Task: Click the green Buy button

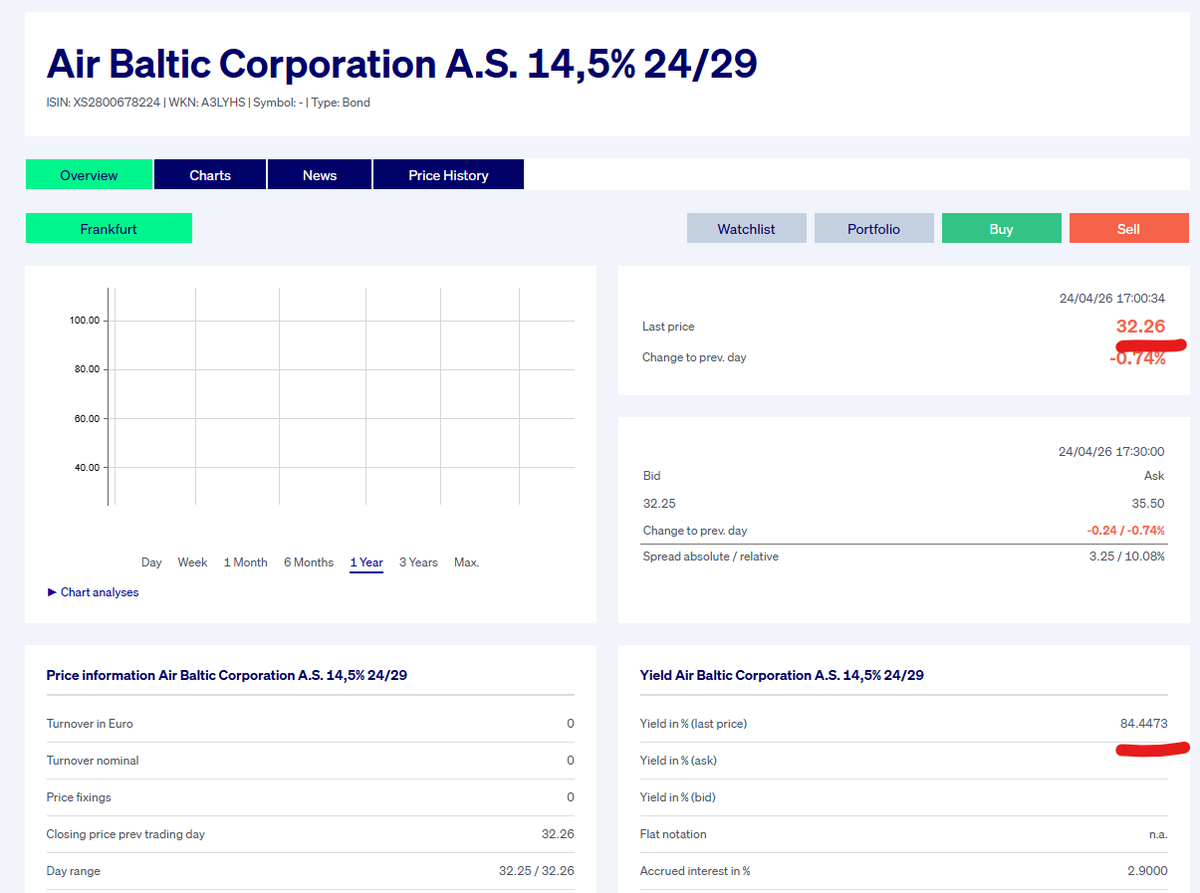Action: point(1001,229)
